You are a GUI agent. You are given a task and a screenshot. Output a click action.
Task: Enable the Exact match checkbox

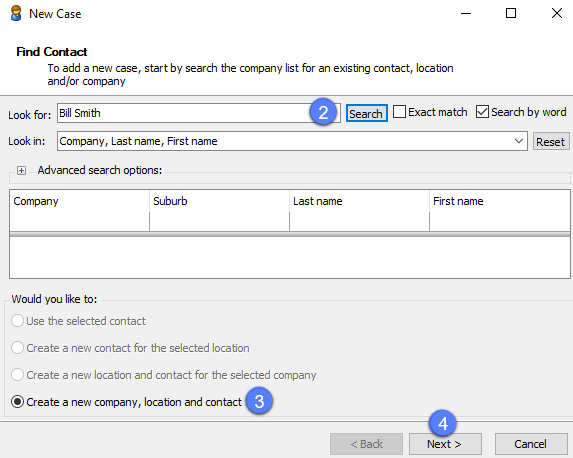399,112
